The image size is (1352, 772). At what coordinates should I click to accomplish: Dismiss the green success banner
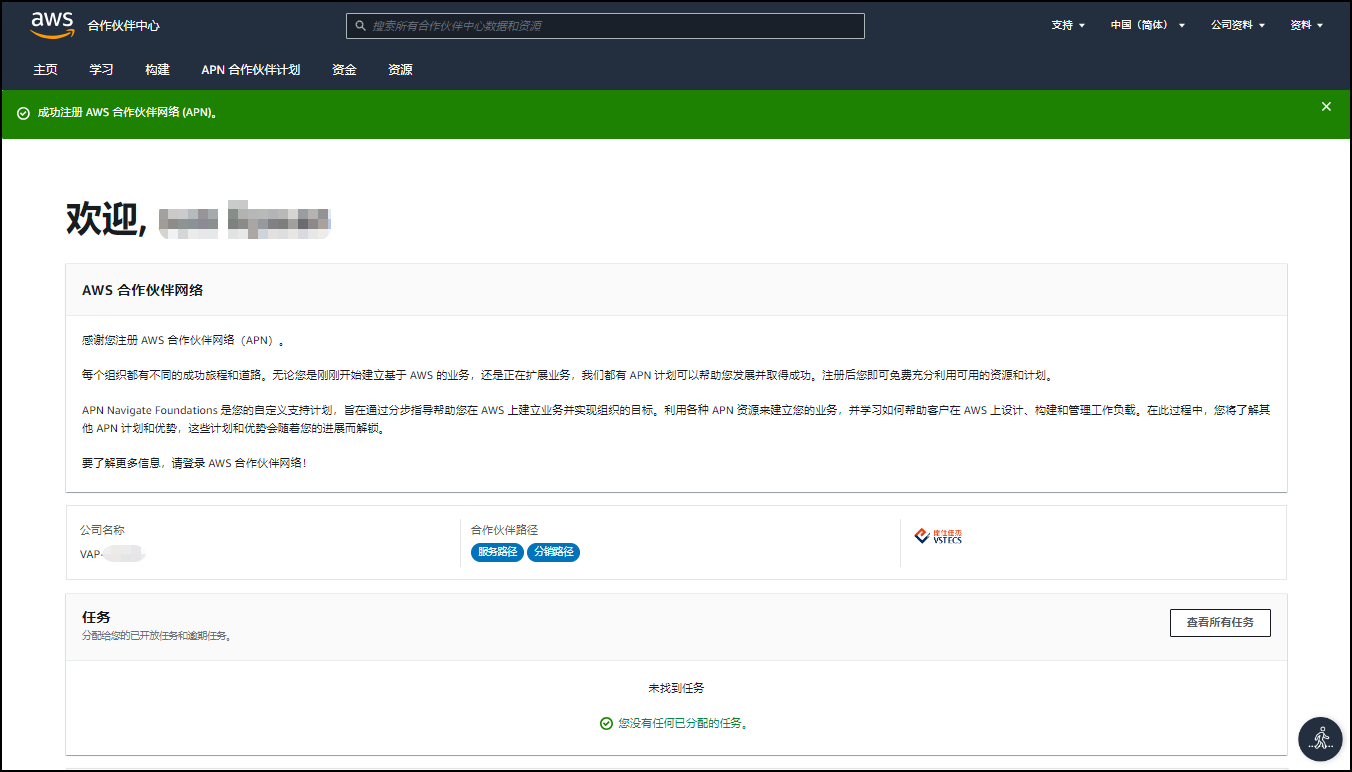click(x=1326, y=107)
